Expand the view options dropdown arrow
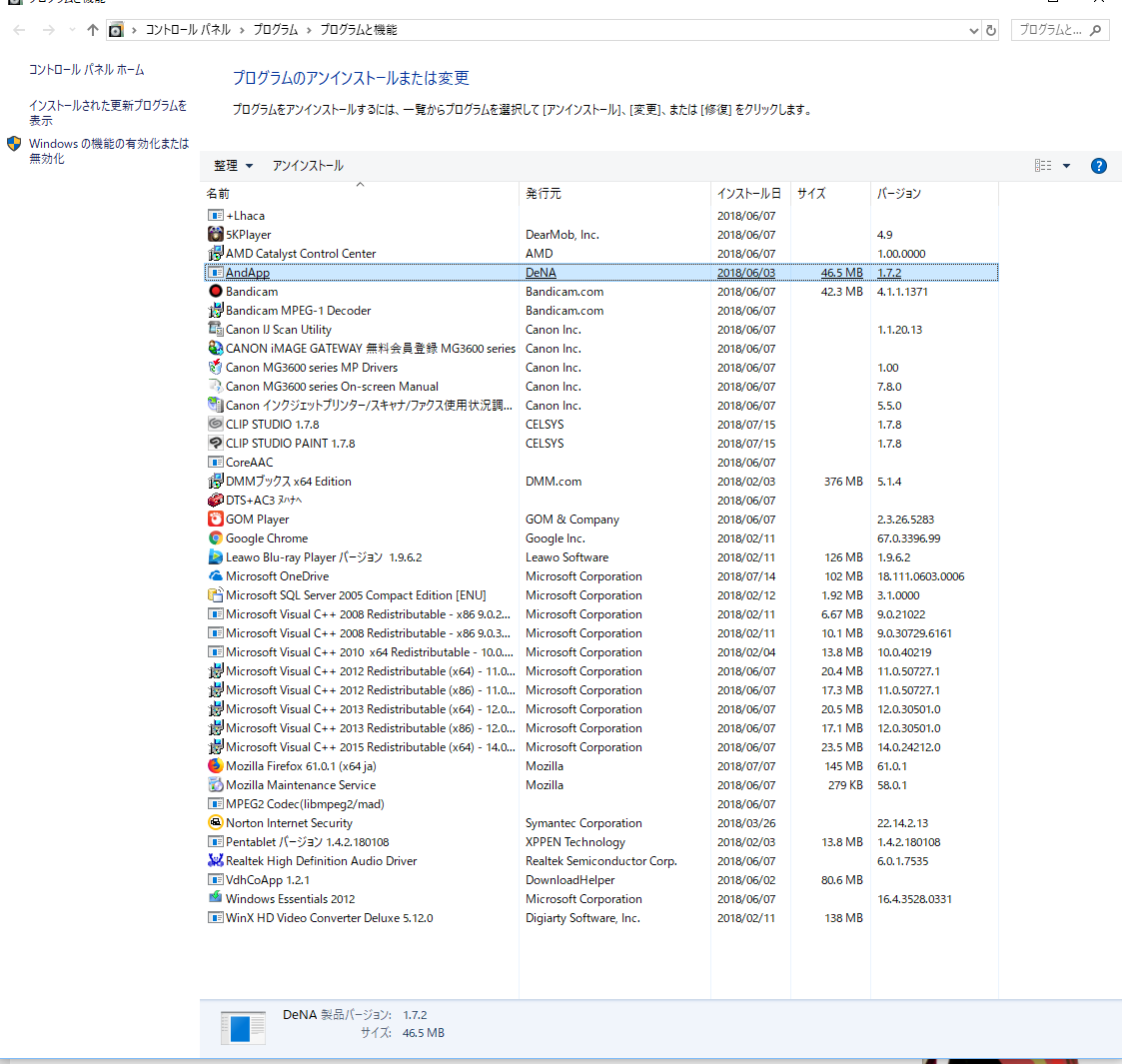 click(x=1066, y=166)
